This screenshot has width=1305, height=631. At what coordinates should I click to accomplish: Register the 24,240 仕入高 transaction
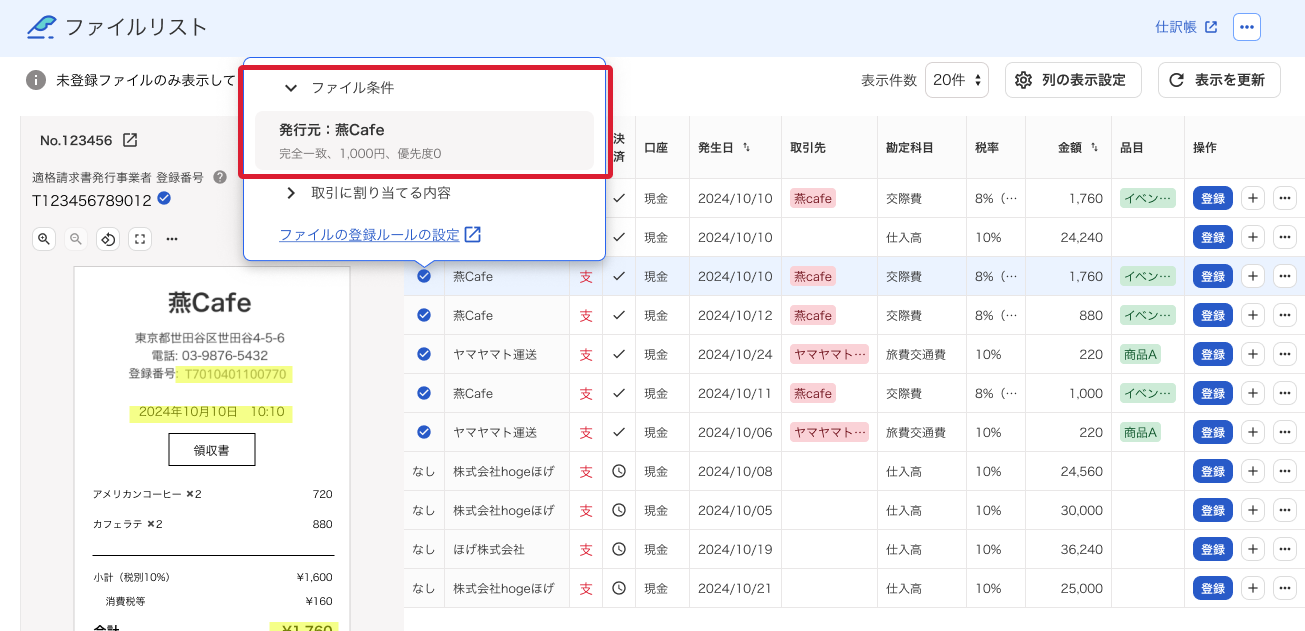tap(1212, 237)
